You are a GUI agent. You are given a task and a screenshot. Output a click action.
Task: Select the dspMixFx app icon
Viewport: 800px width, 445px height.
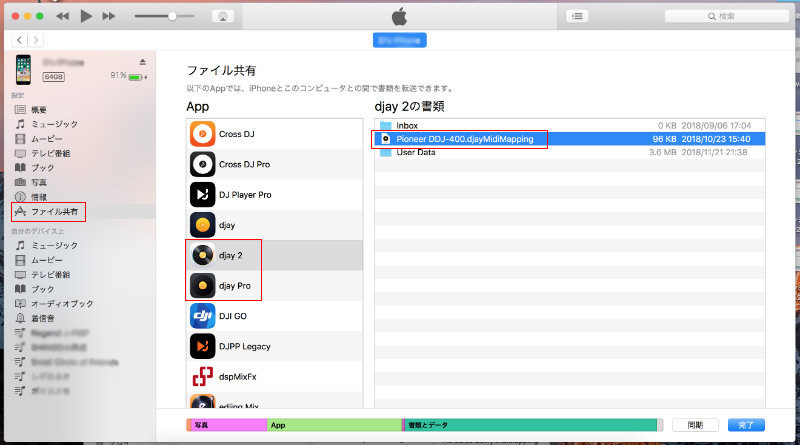pyautogui.click(x=203, y=377)
